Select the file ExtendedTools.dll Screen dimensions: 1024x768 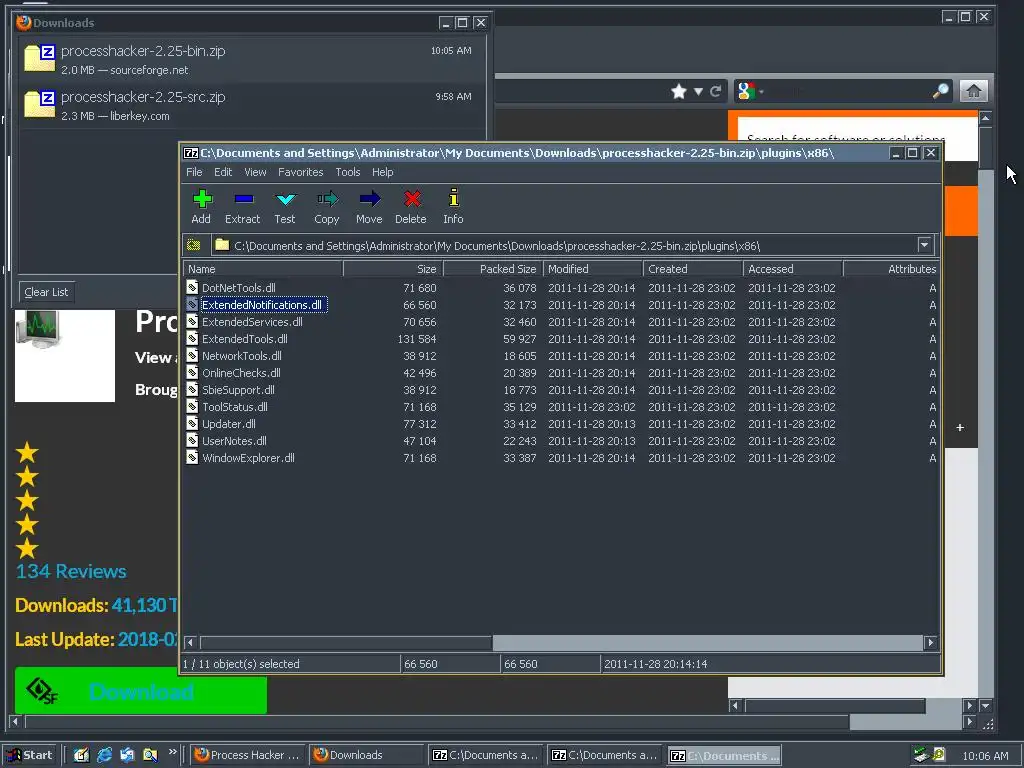click(x=245, y=339)
